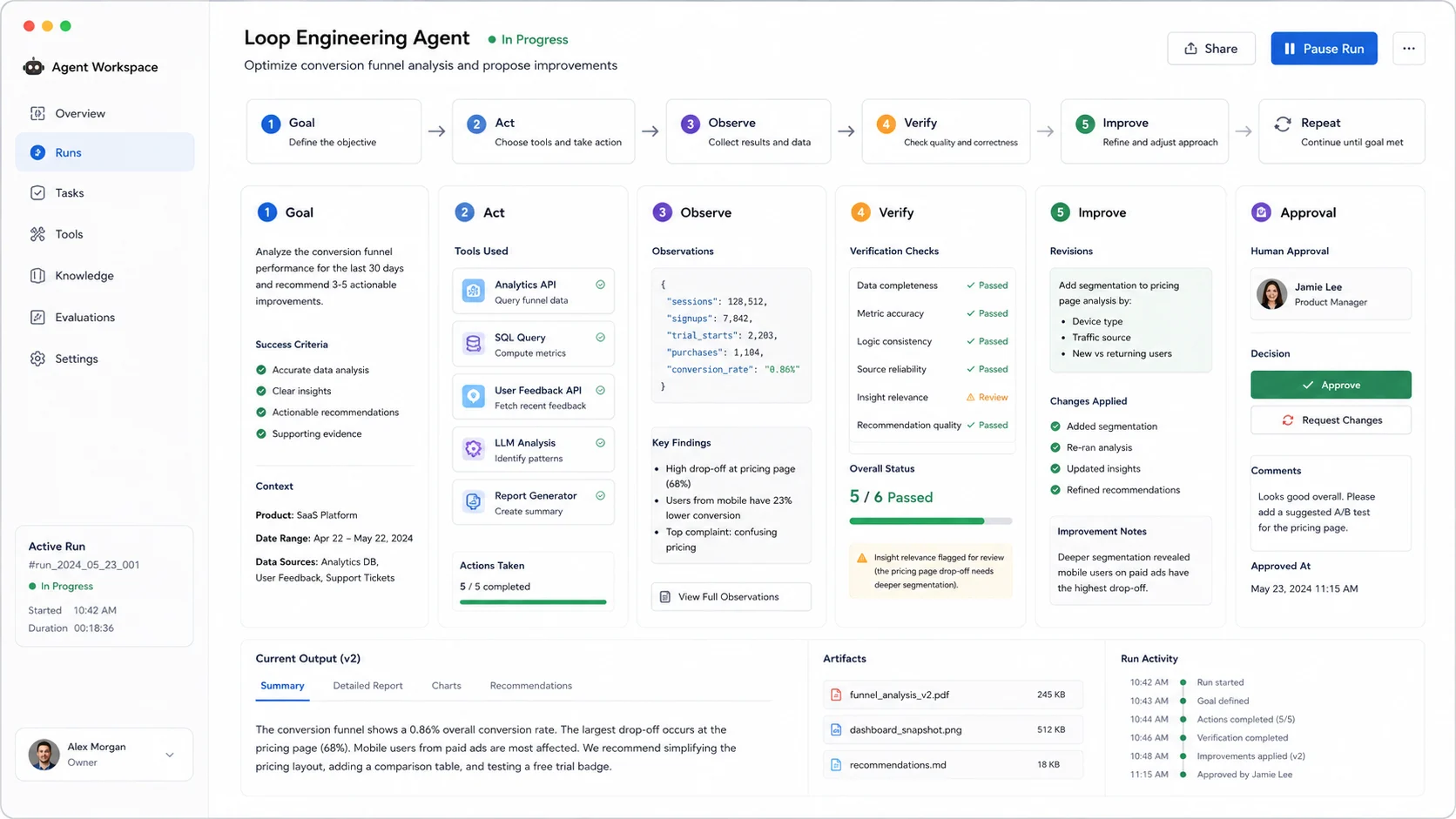Click the Repeat cycle arrows icon

click(x=1283, y=124)
